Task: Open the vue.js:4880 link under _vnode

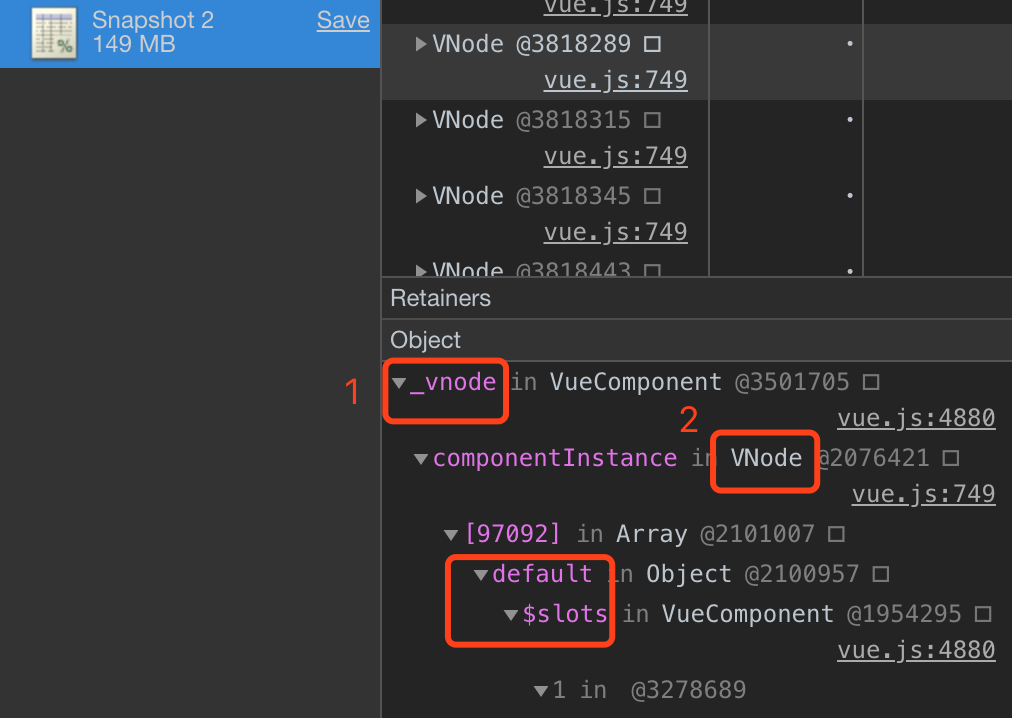Action: coord(916,418)
